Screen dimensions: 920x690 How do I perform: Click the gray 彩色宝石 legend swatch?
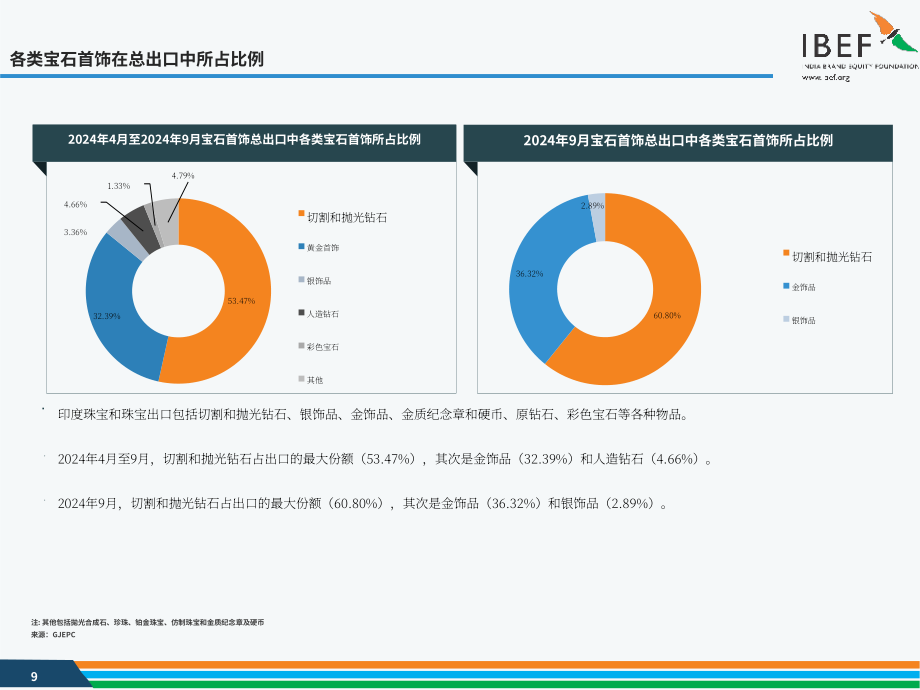pos(301,346)
